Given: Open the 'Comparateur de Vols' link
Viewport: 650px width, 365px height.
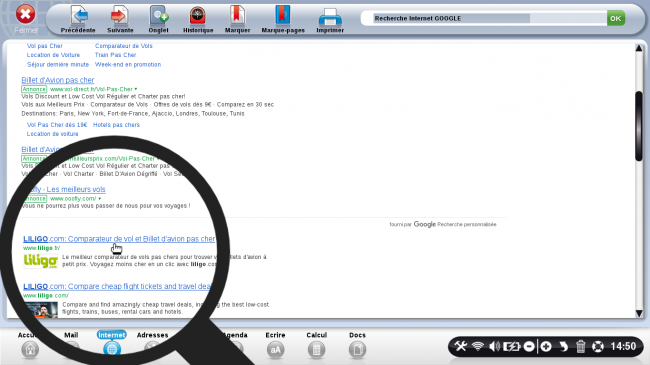Looking at the screenshot, I should (124, 46).
